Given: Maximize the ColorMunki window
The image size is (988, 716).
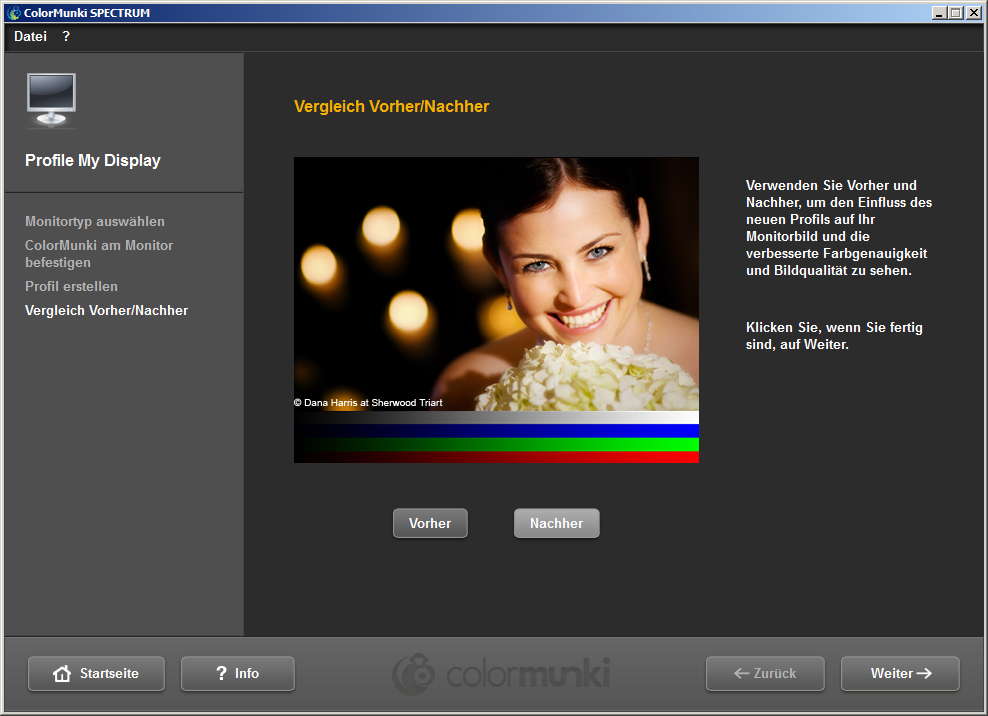Looking at the screenshot, I should pyautogui.click(x=956, y=13).
